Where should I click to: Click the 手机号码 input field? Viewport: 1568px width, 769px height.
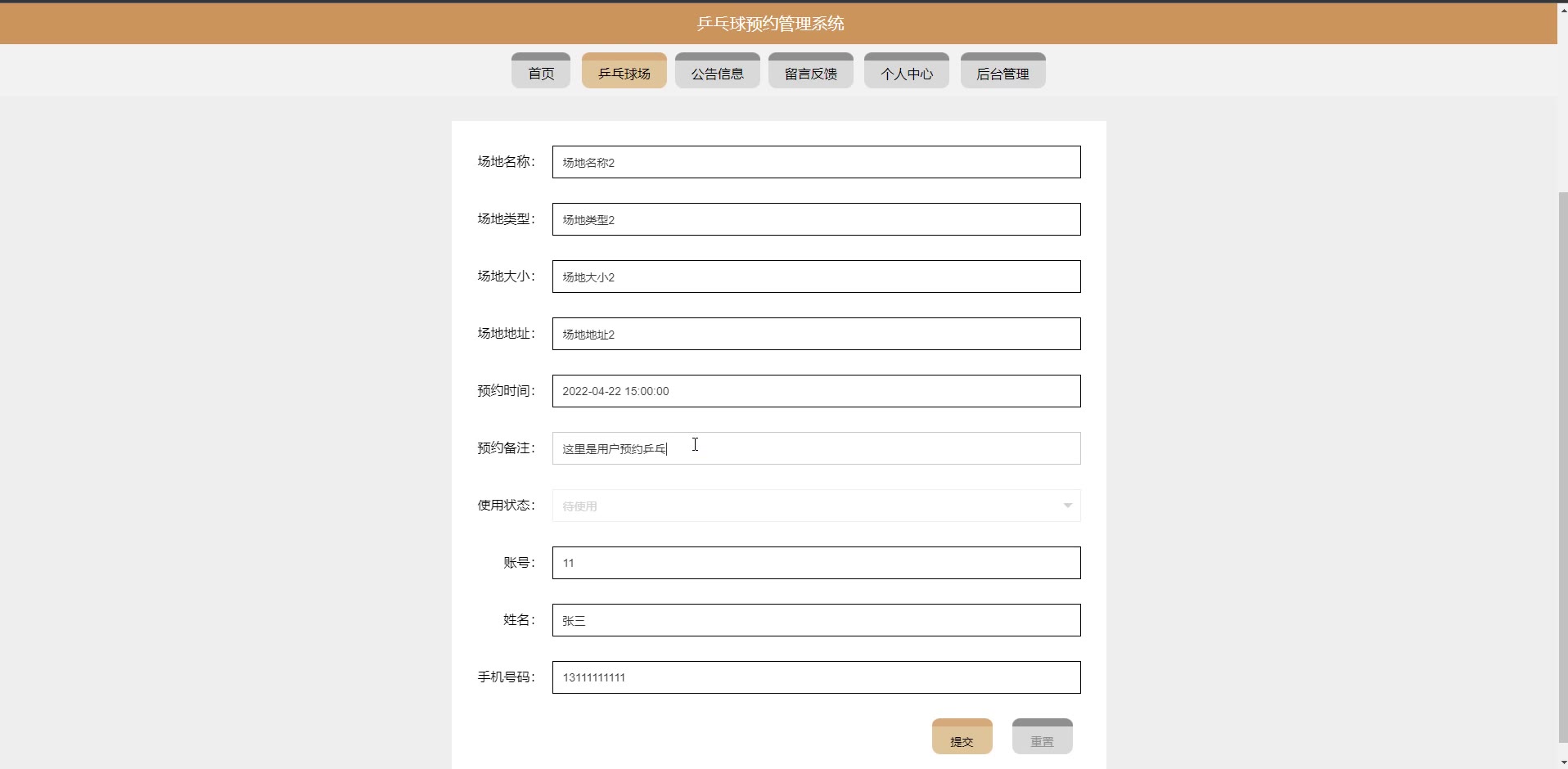click(x=817, y=677)
